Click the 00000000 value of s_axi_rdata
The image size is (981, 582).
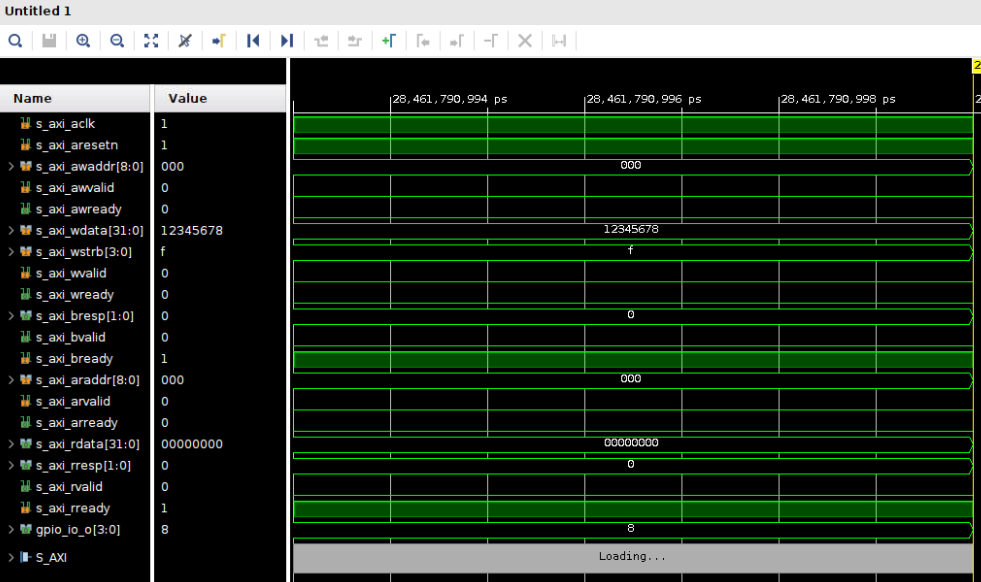point(191,444)
